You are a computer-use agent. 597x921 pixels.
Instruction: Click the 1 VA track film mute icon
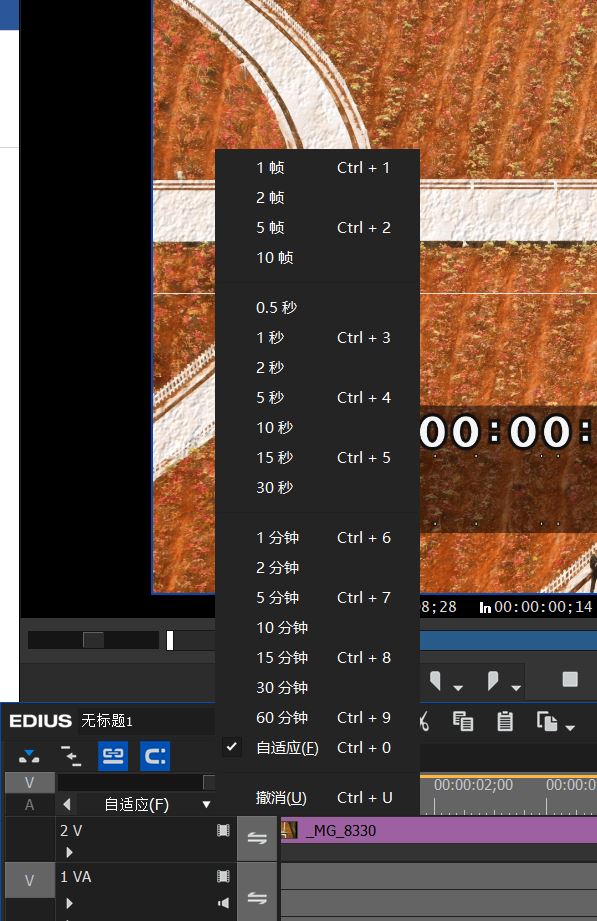point(223,876)
